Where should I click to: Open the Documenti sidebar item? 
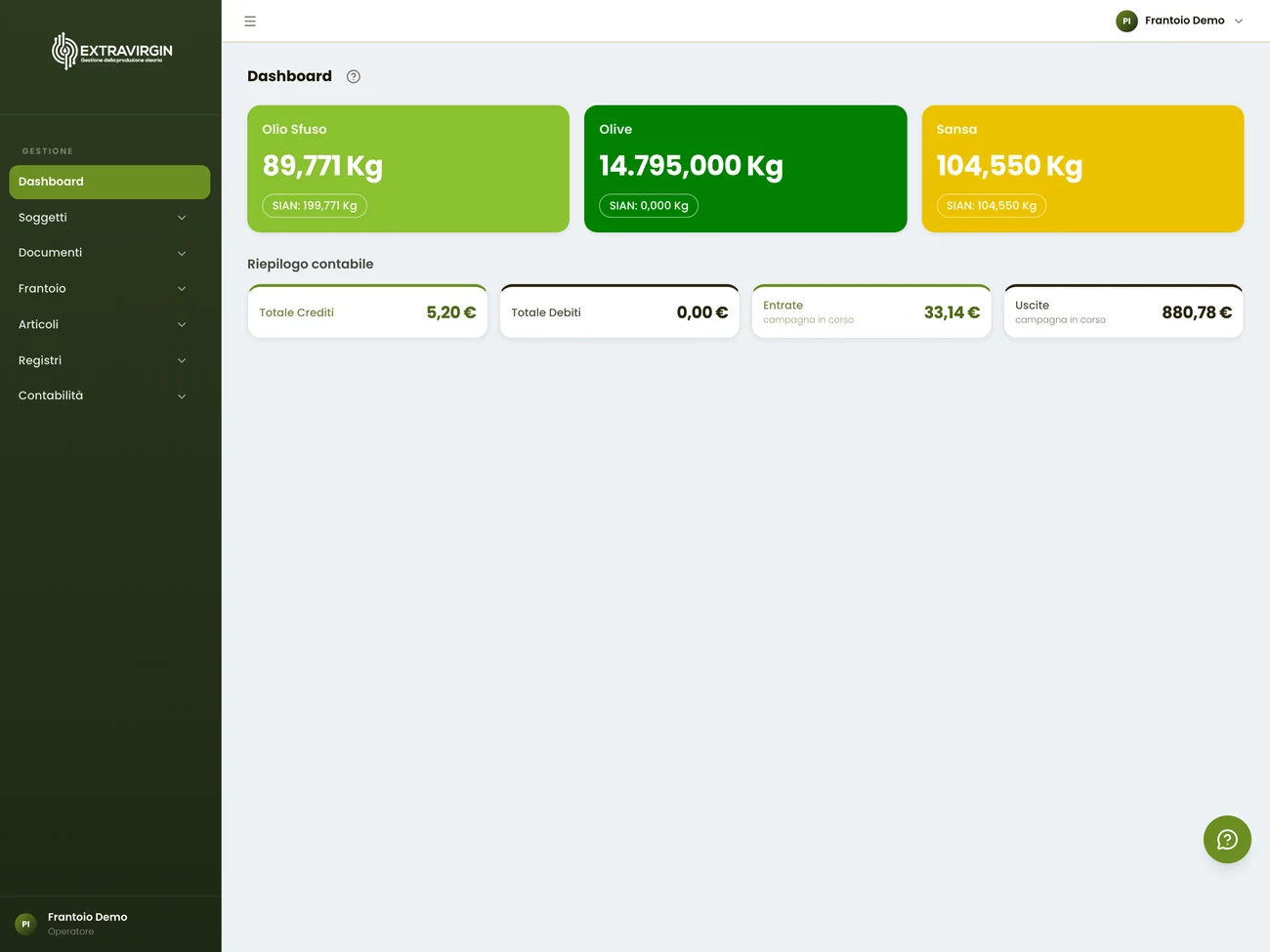109,253
